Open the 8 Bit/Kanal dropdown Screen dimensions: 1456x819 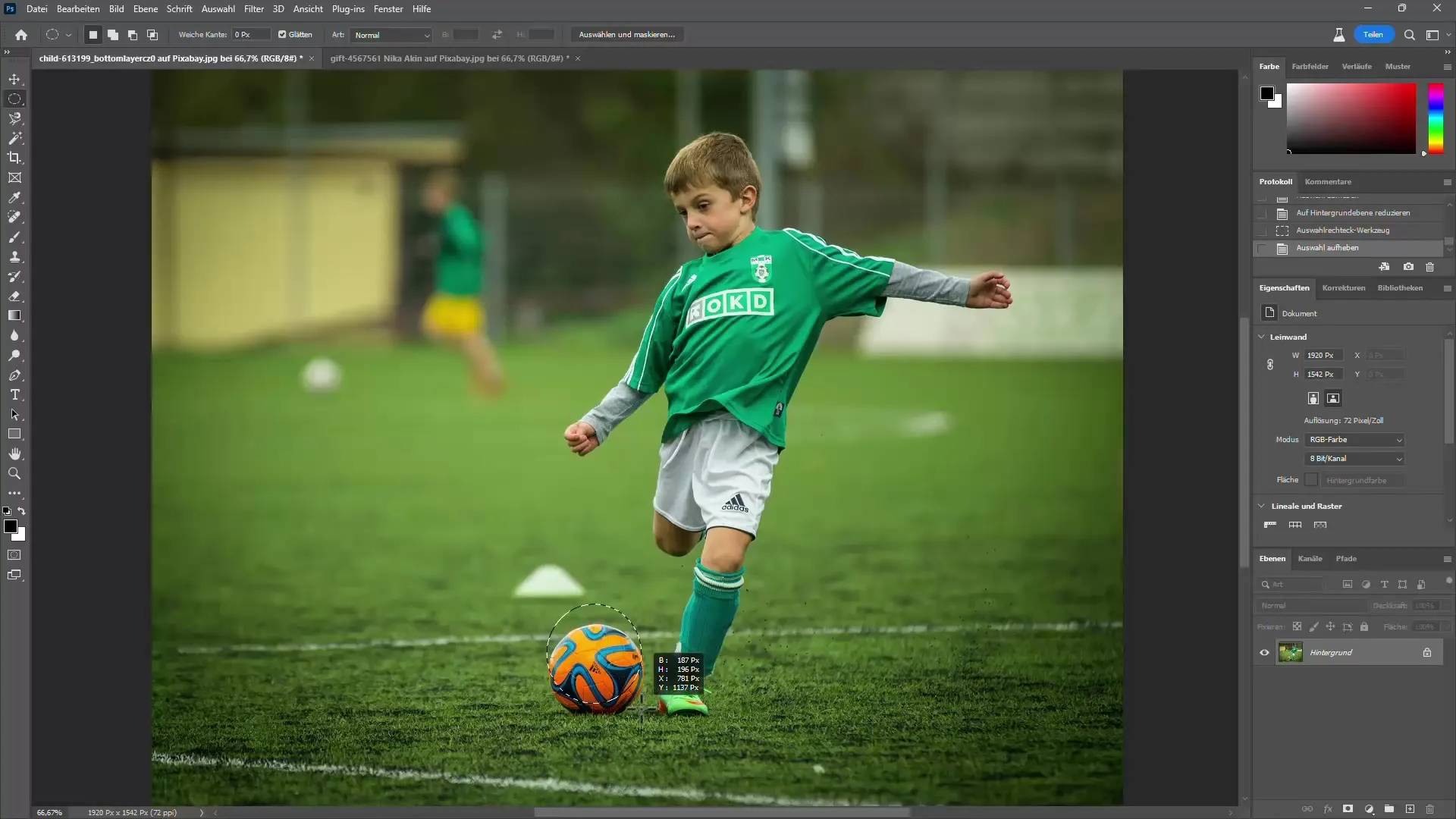point(1355,459)
